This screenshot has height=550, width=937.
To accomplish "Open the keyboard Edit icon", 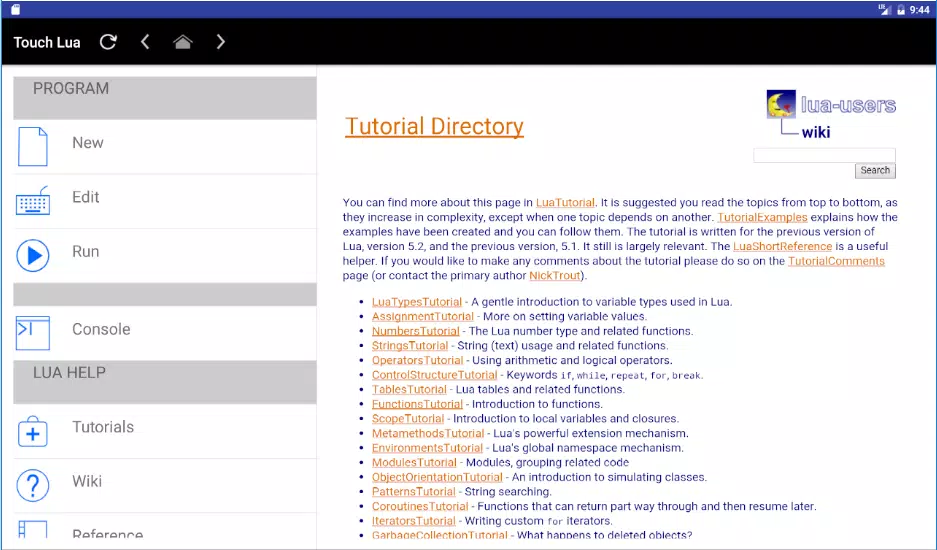I will pos(33,201).
